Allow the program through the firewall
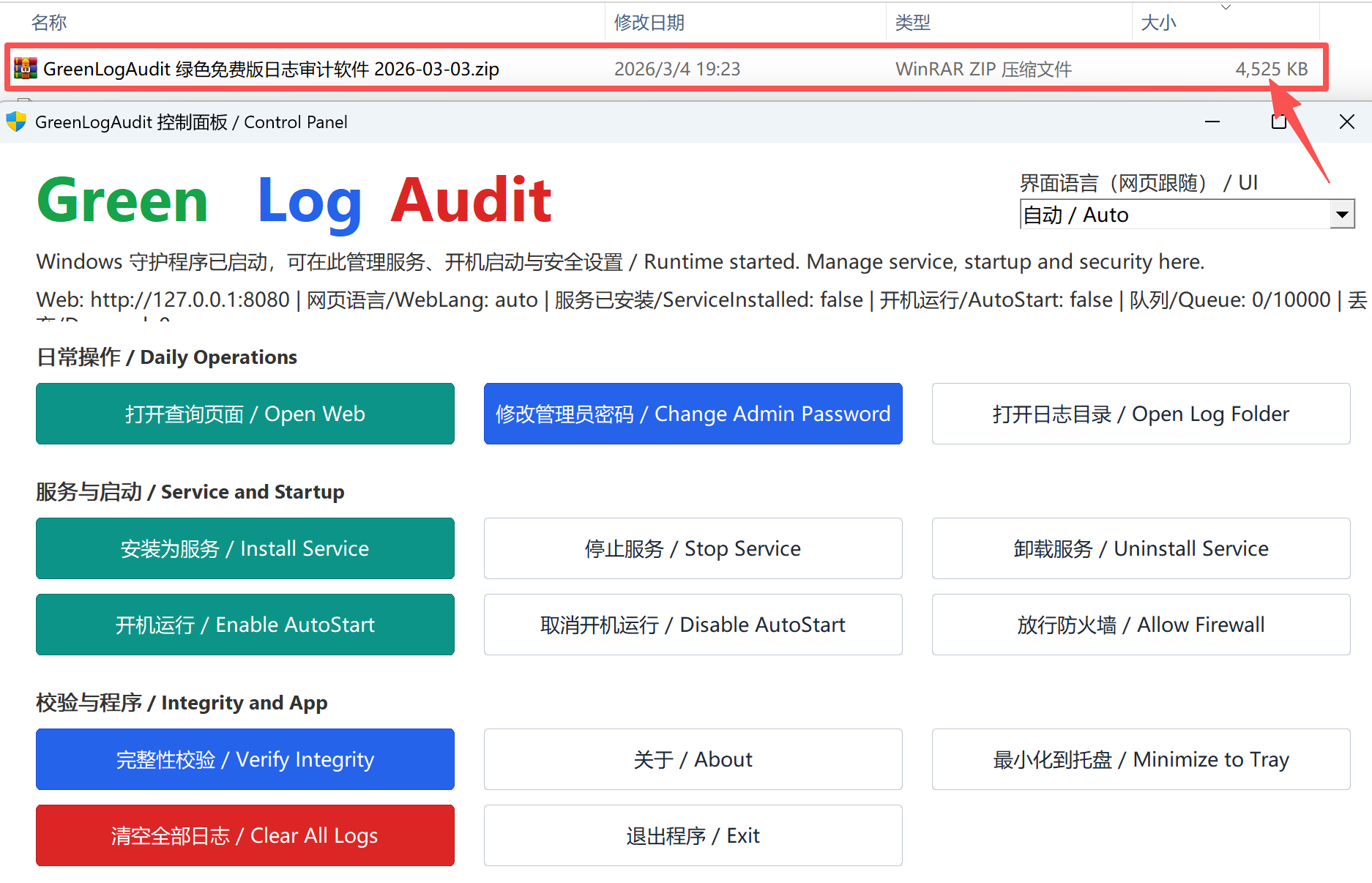 (1140, 625)
